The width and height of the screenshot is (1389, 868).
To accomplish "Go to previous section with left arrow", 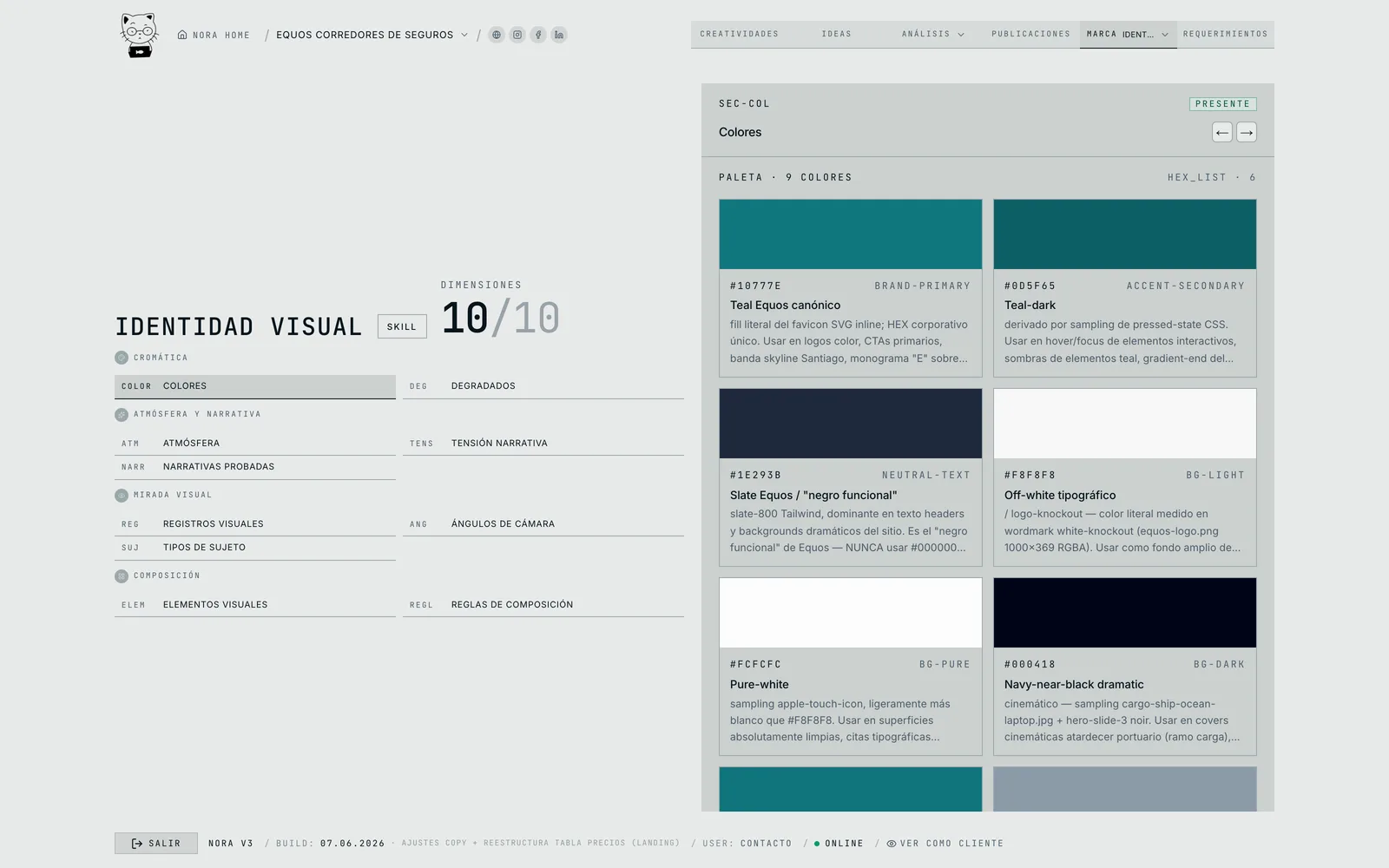I will click(x=1222, y=132).
